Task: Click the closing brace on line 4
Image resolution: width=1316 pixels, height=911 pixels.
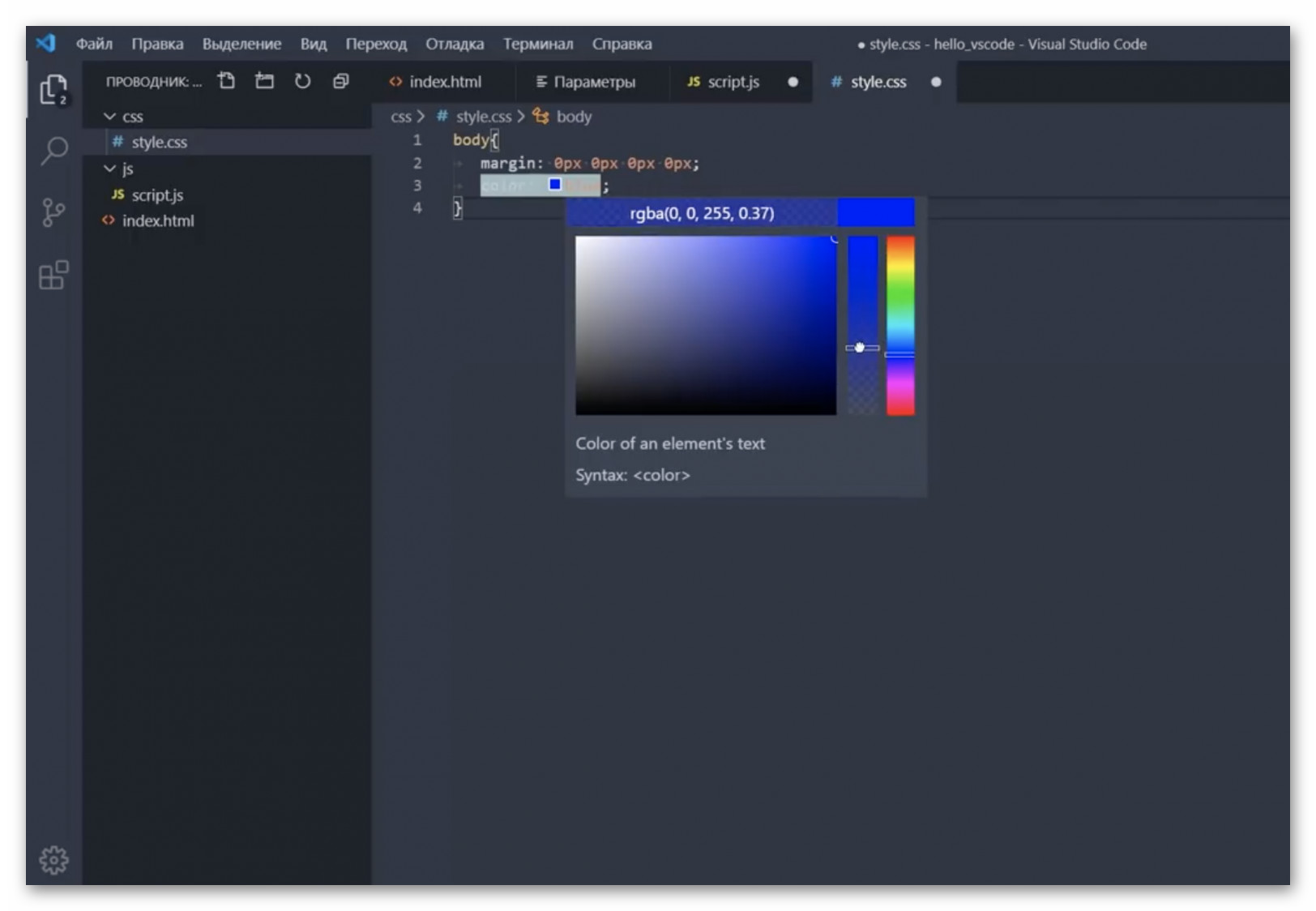Action: click(x=458, y=208)
